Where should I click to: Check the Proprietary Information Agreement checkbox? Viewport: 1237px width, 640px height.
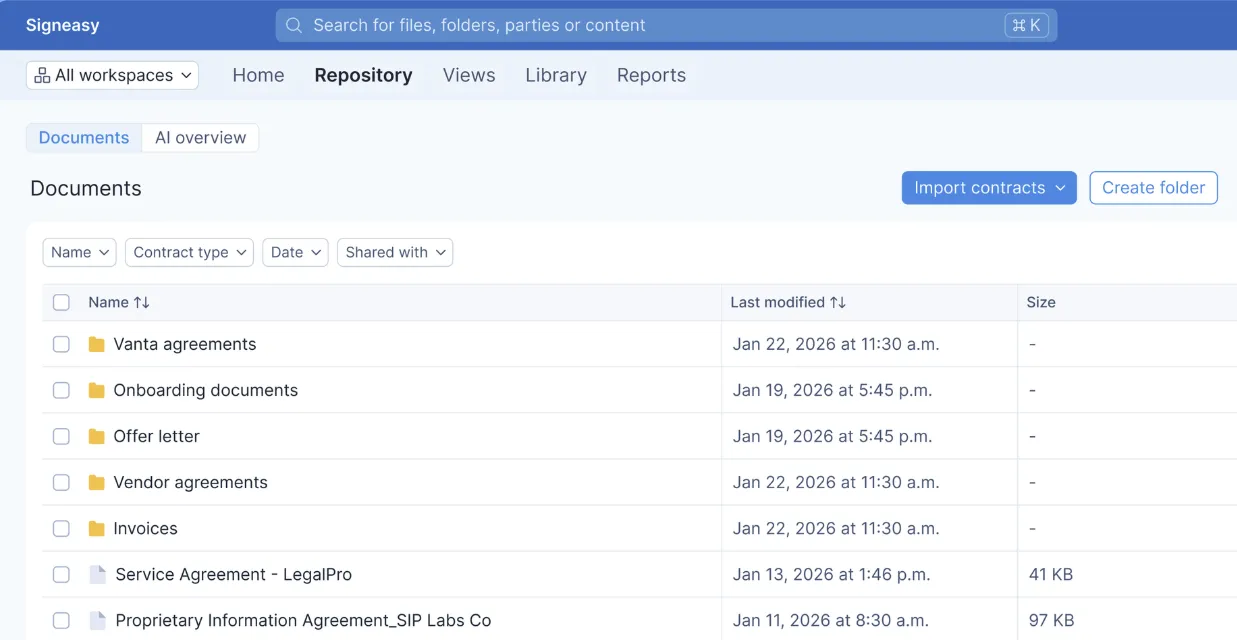61,620
